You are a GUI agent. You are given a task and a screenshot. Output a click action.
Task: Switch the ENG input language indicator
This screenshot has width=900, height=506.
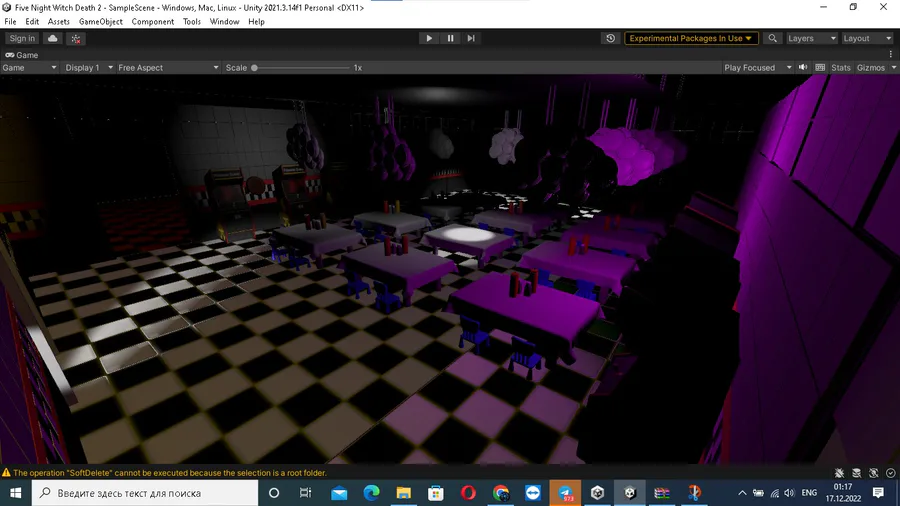[809, 493]
